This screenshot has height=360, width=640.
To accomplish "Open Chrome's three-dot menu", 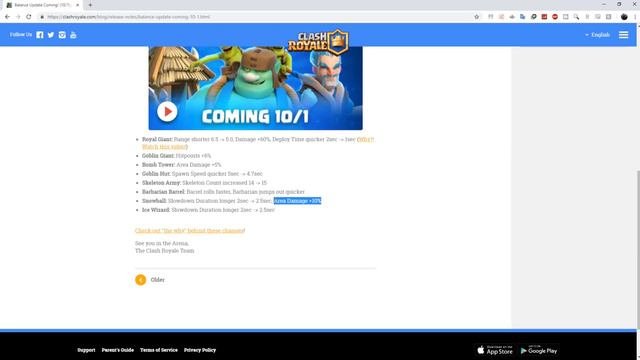I will point(635,17).
